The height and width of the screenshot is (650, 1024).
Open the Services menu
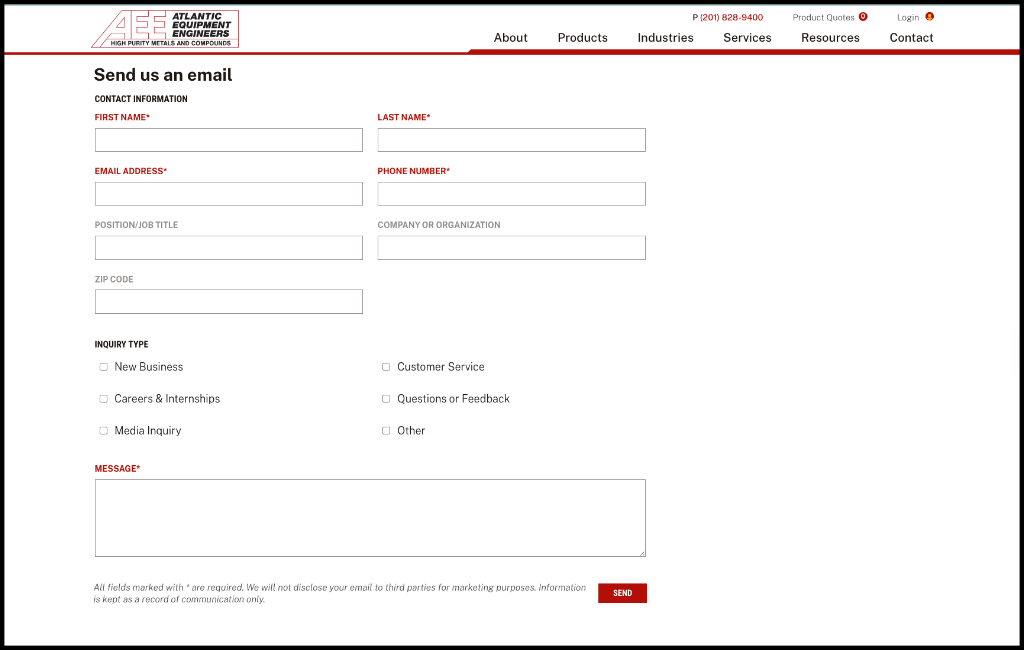(x=747, y=38)
